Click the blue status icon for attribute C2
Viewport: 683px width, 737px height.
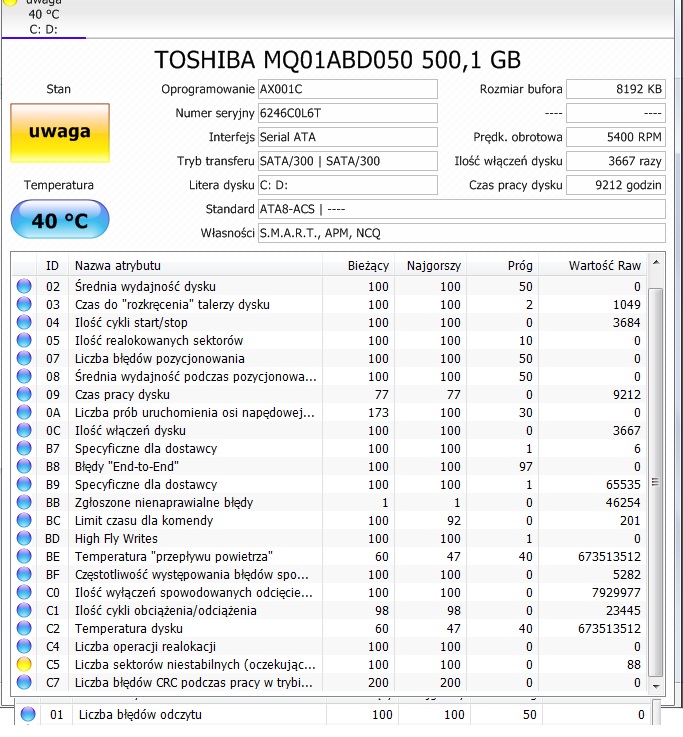[24, 628]
